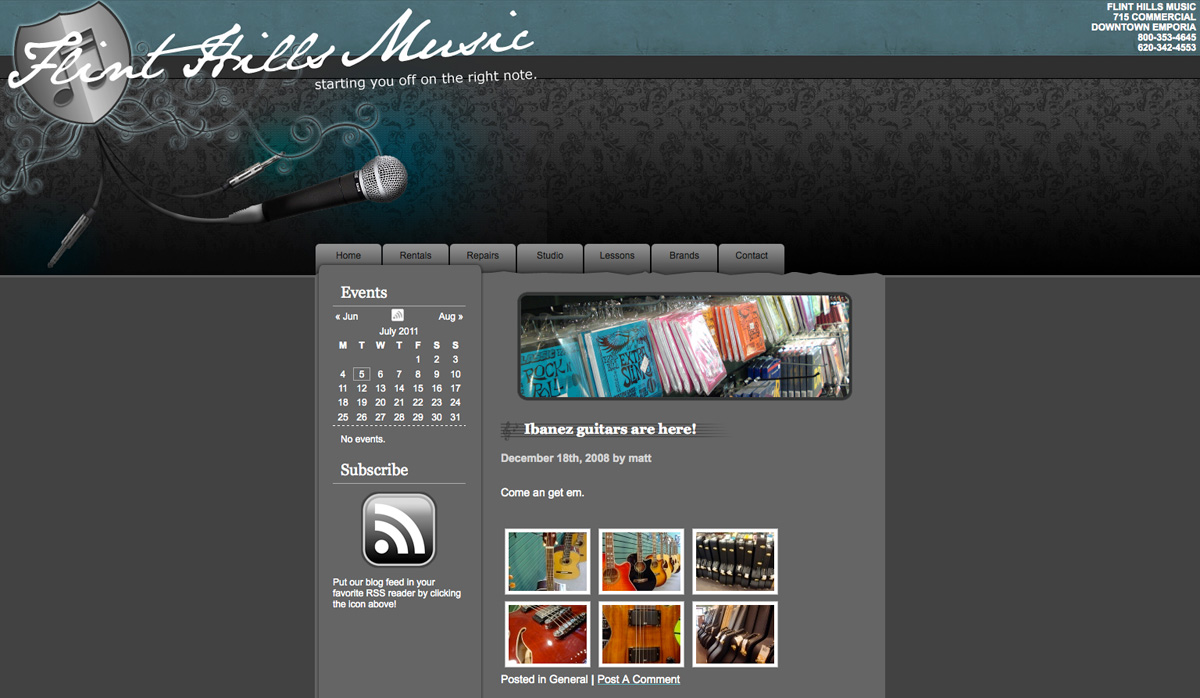1200x698 pixels.
Task: Click the 'Subscribe' sidebar heading
Action: [x=374, y=470]
